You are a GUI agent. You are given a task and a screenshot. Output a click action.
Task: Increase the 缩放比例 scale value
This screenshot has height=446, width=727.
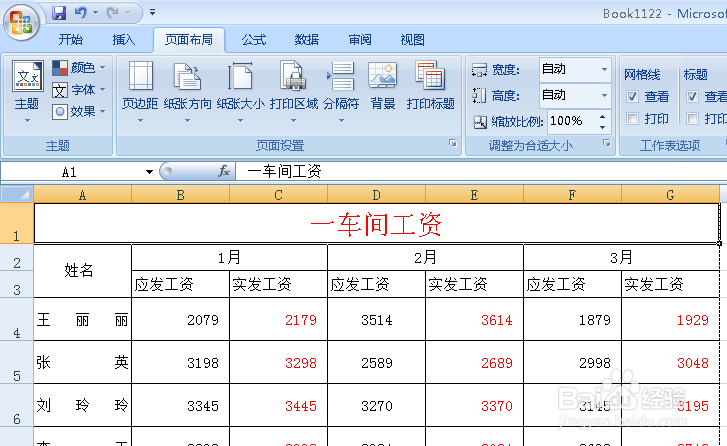pos(602,117)
